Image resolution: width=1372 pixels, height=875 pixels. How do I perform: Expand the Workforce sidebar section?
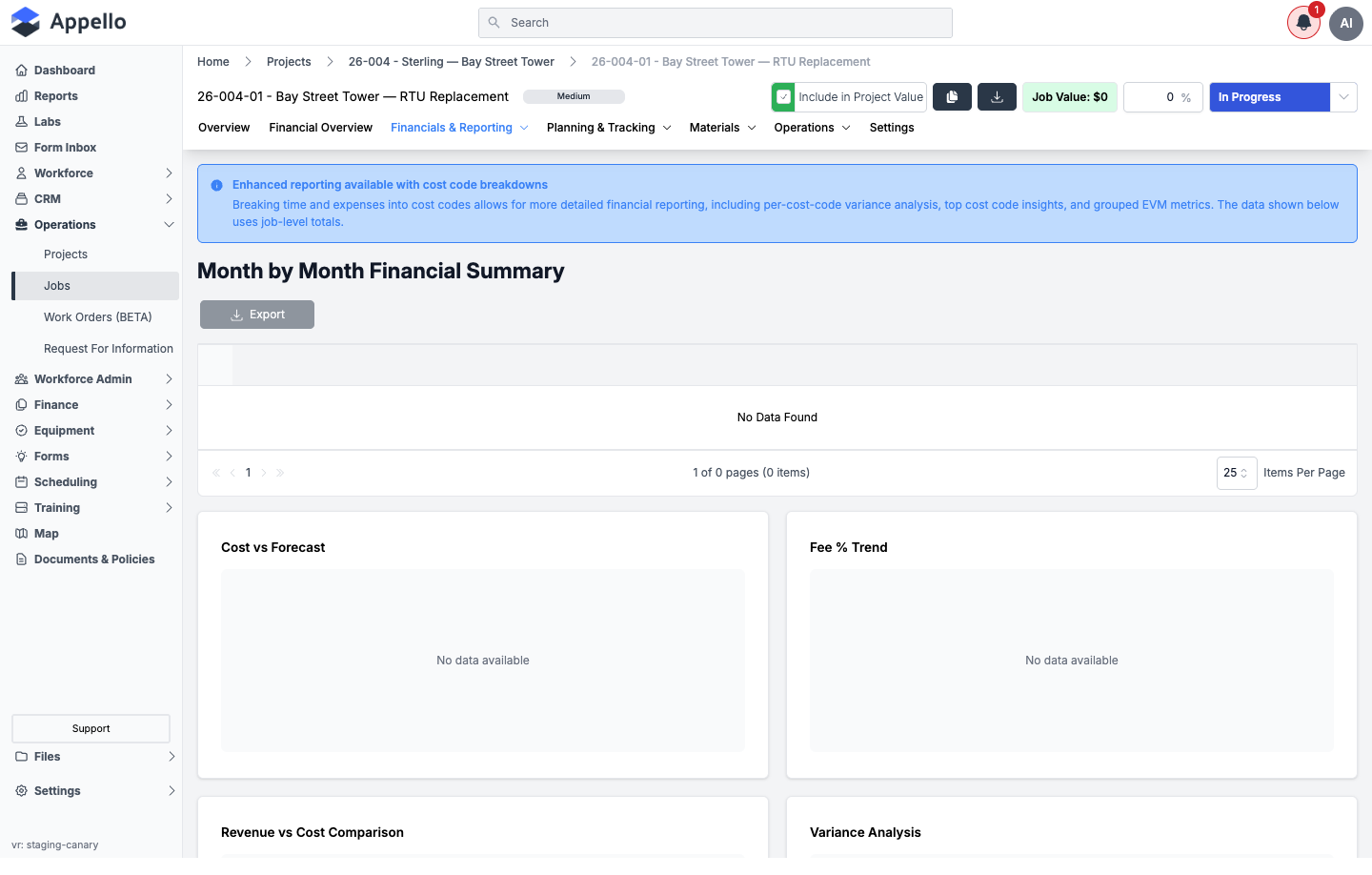[169, 173]
